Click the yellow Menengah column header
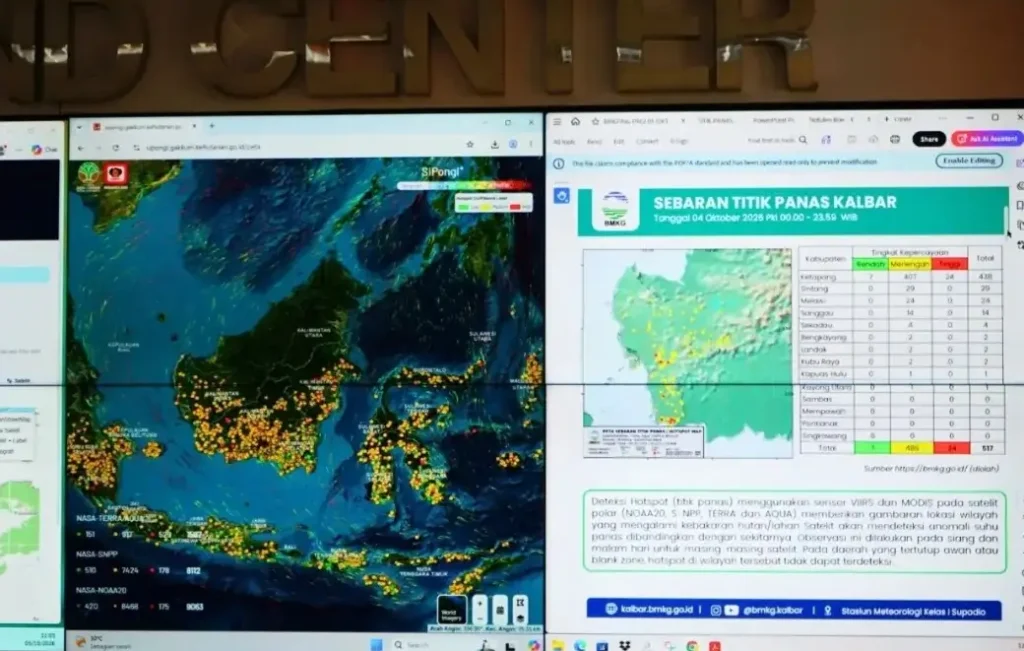This screenshot has height=651, width=1024. pos(910,264)
